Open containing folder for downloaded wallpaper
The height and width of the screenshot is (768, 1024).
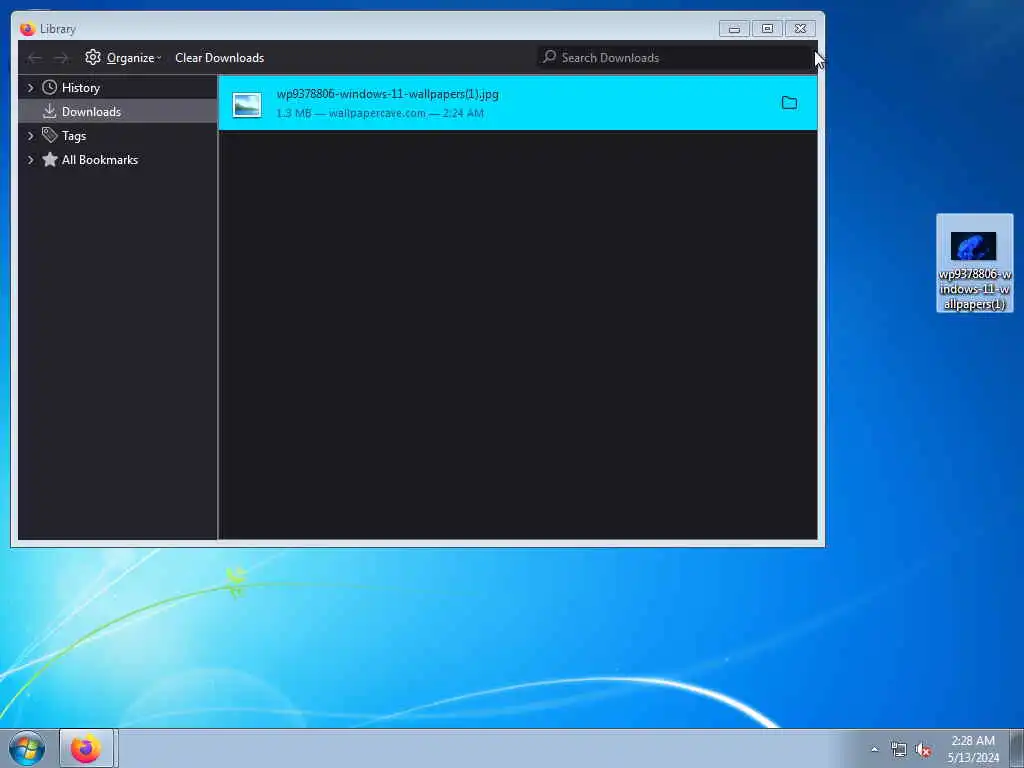pyautogui.click(x=789, y=103)
